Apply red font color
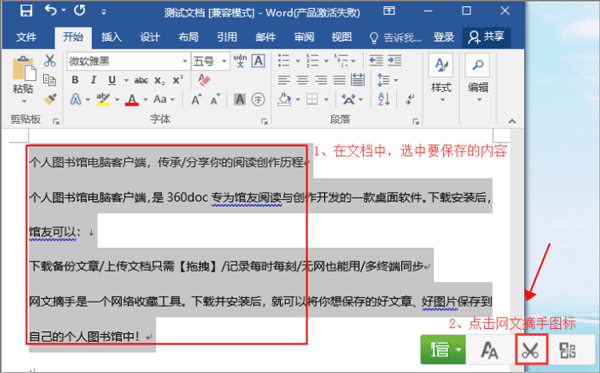The height and width of the screenshot is (373, 600). point(132,99)
